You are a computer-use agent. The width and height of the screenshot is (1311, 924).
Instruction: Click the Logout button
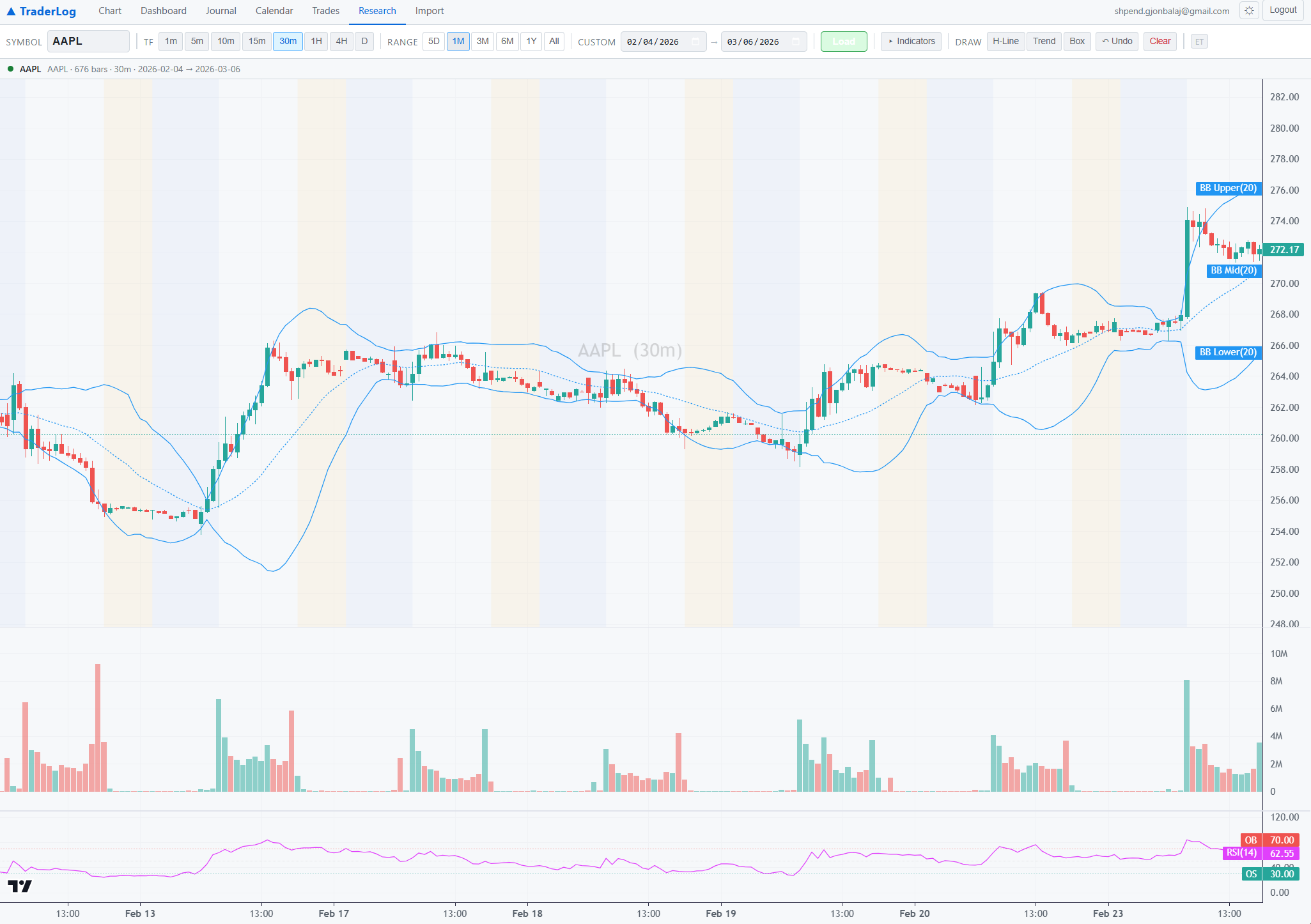coord(1283,10)
